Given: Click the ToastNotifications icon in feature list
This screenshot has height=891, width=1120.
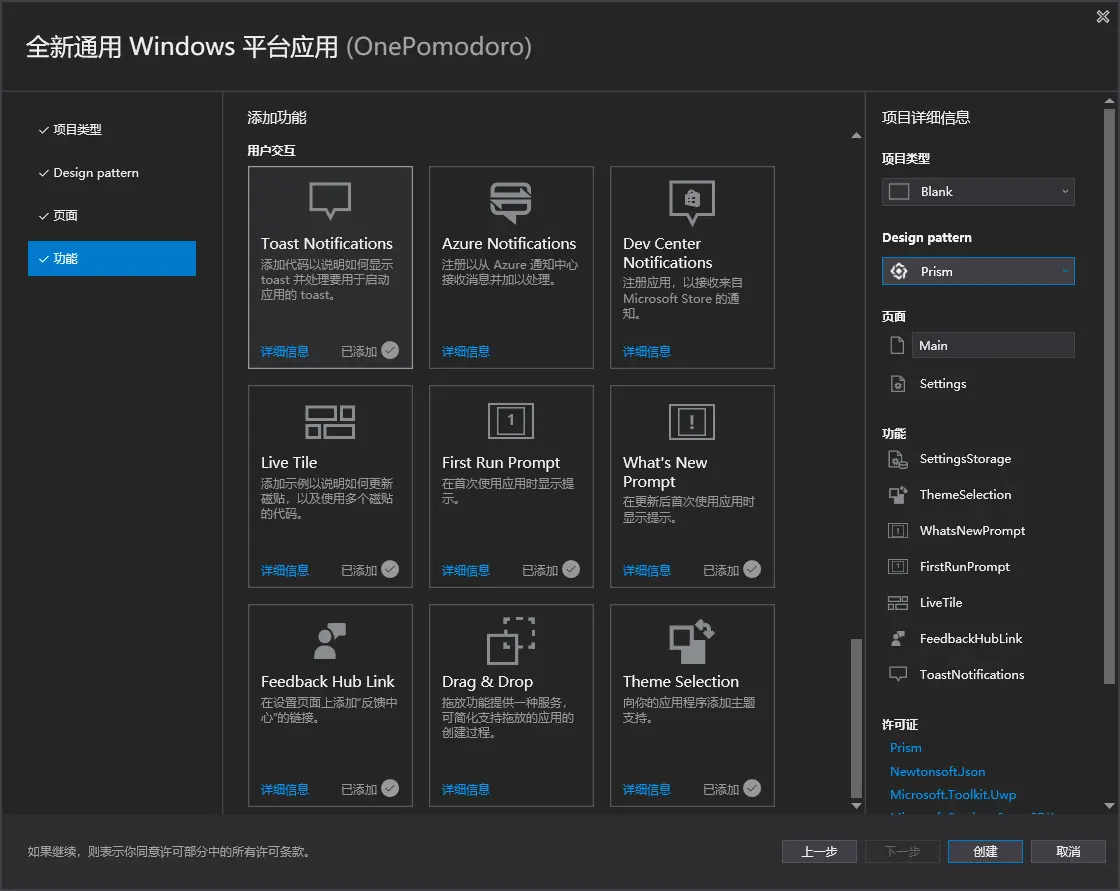Looking at the screenshot, I should click(898, 675).
